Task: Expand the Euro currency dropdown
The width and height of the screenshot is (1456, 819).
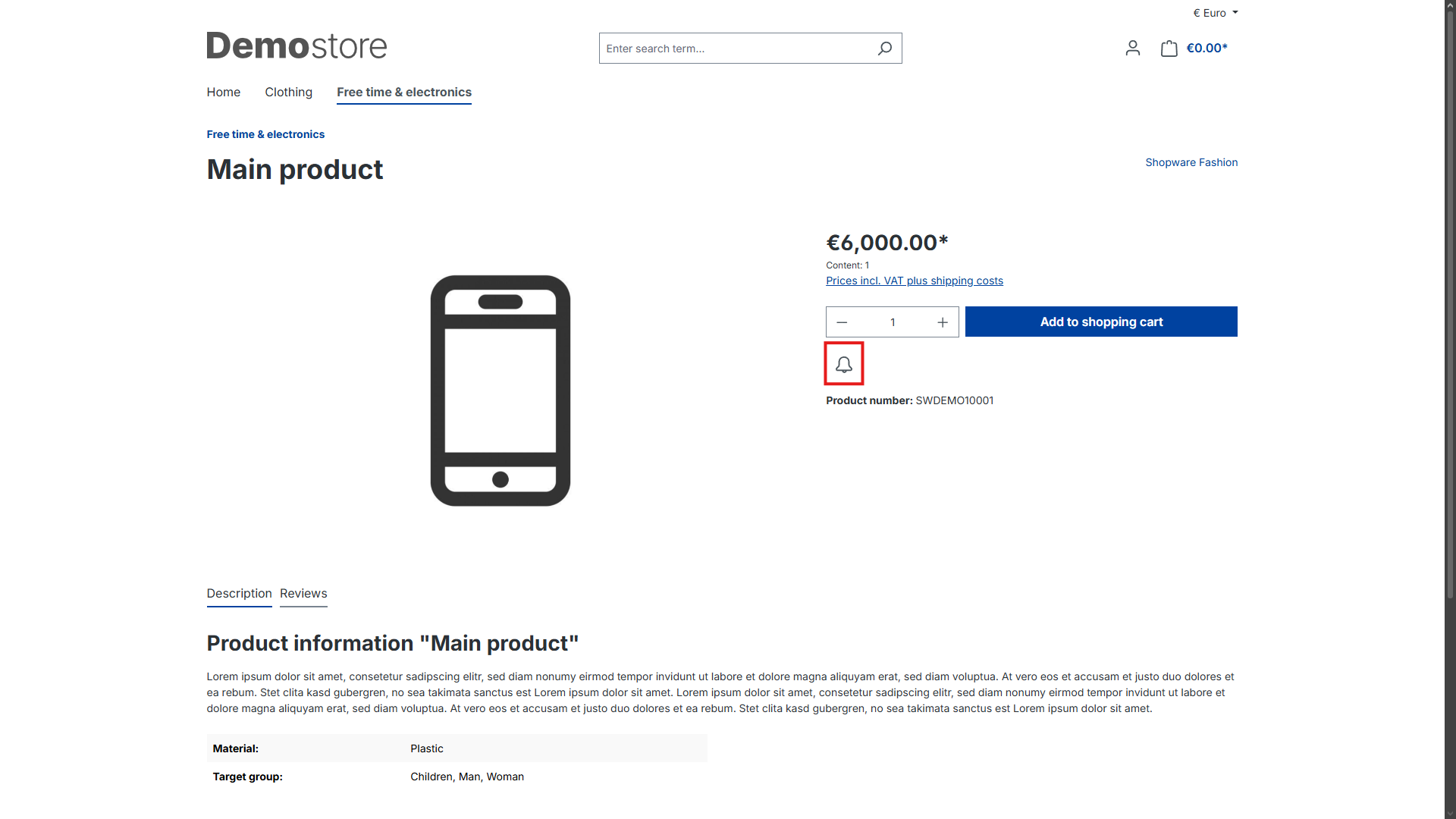Action: 1215,13
